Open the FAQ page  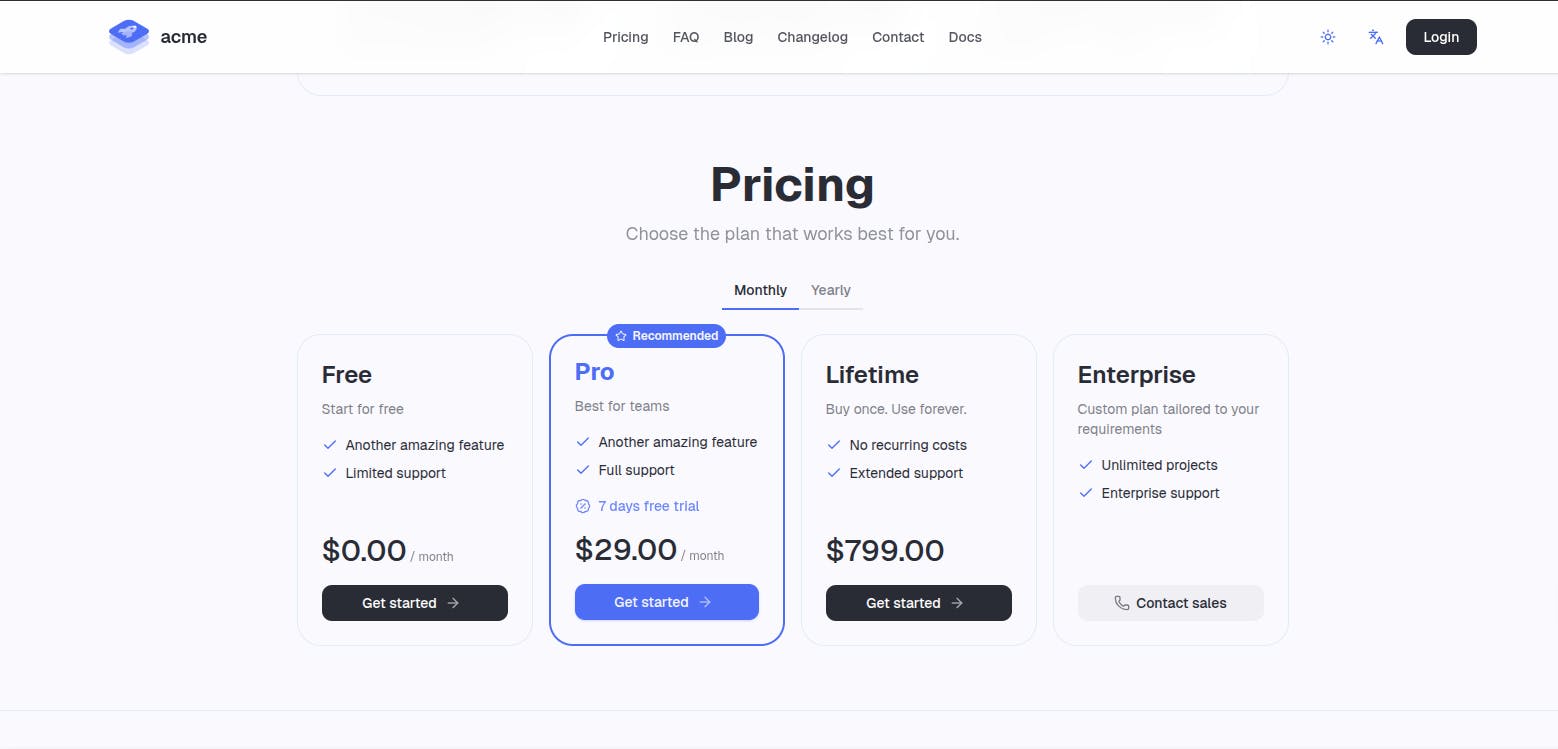point(686,37)
